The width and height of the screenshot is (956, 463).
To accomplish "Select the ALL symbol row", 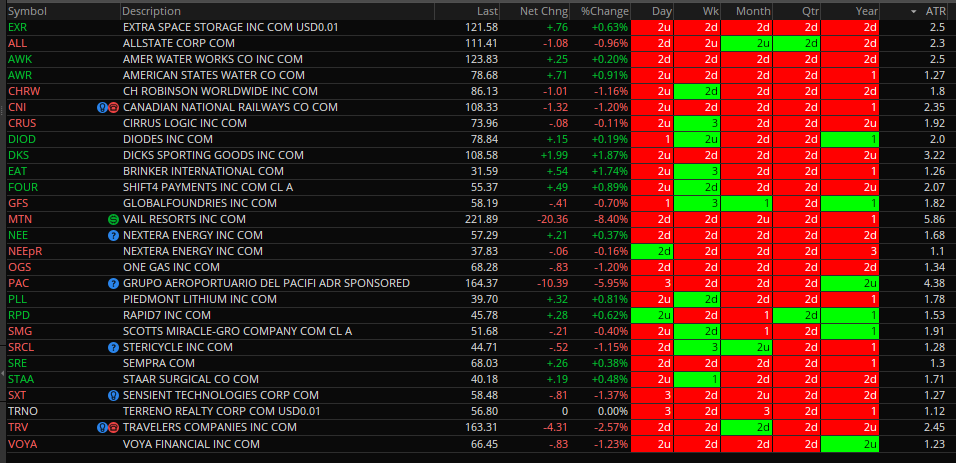I will 17,43.
